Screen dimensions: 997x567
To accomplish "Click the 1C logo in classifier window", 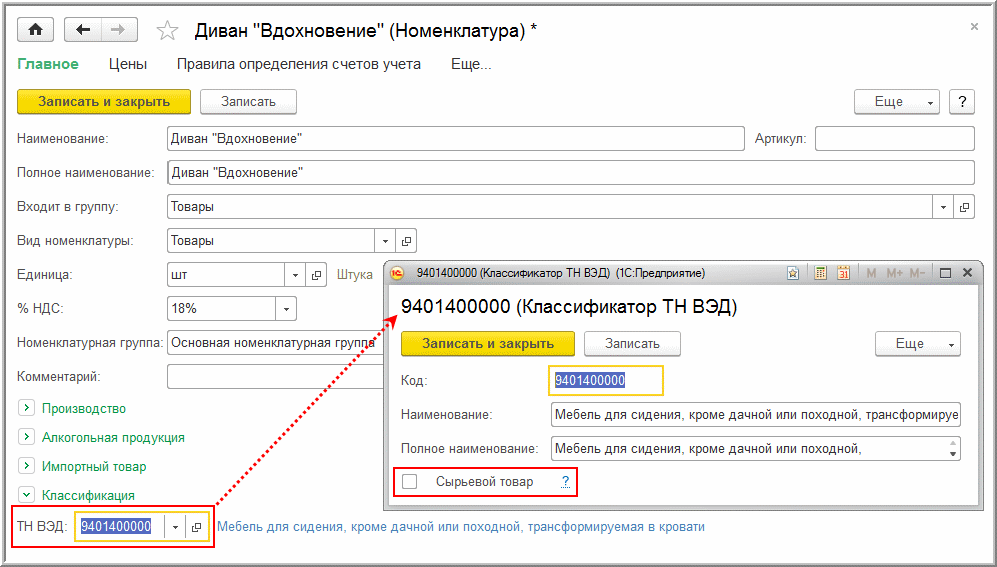I will click(x=397, y=273).
